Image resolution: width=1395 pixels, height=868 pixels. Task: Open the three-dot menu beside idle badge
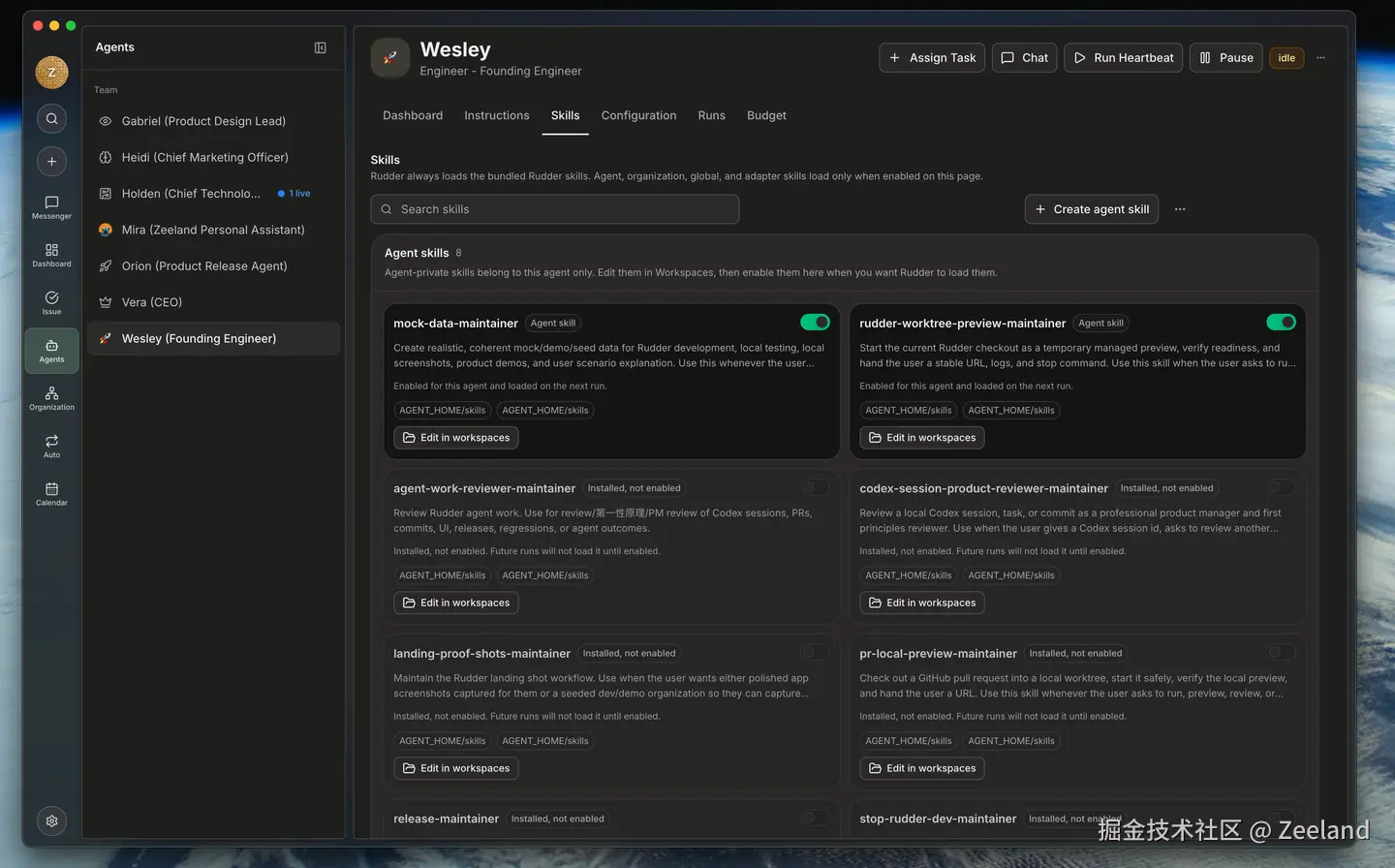pyautogui.click(x=1320, y=58)
